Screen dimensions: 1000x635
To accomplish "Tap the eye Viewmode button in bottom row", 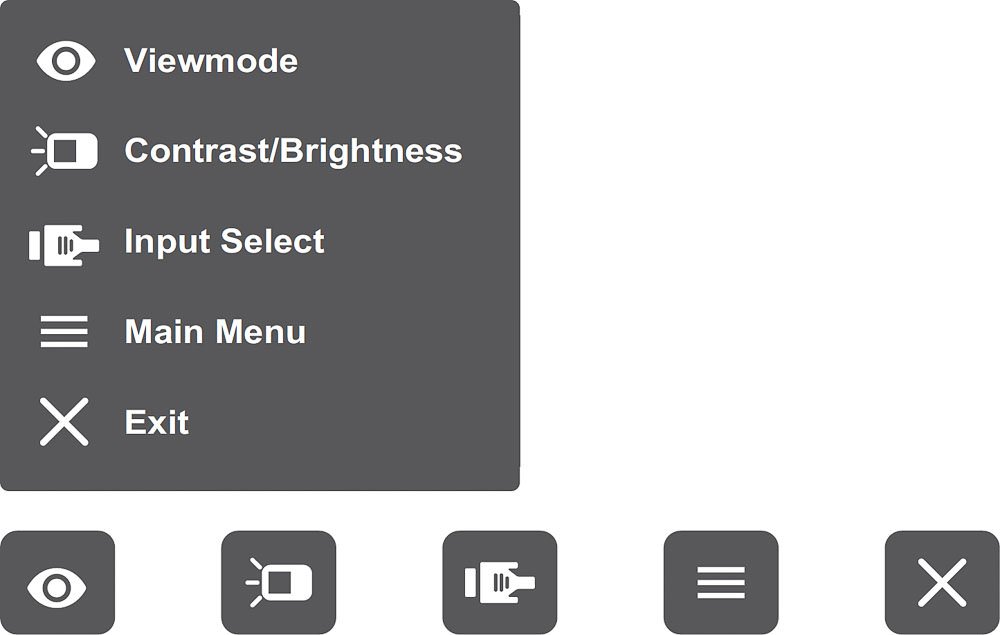I will pyautogui.click(x=57, y=582).
